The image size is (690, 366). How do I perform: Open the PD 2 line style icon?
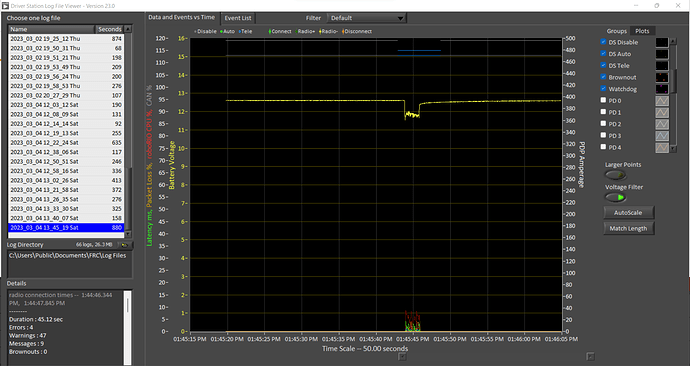[662, 124]
